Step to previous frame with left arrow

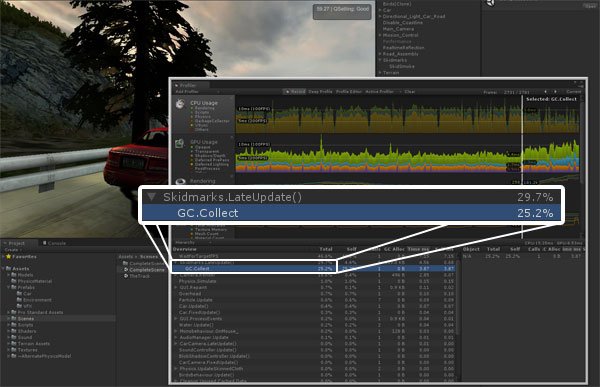tap(545, 91)
